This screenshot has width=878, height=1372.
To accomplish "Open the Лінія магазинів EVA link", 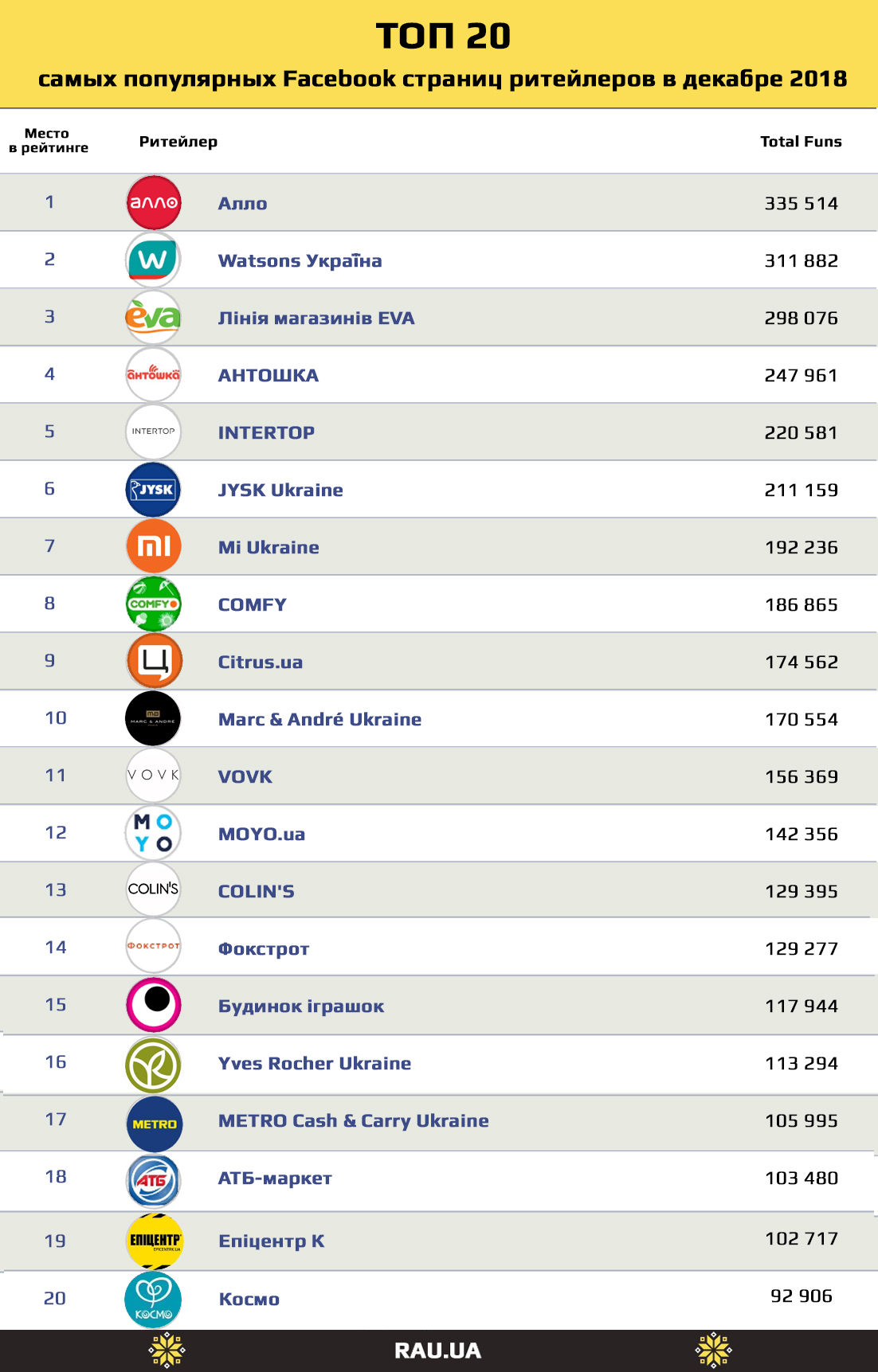I will click(316, 319).
